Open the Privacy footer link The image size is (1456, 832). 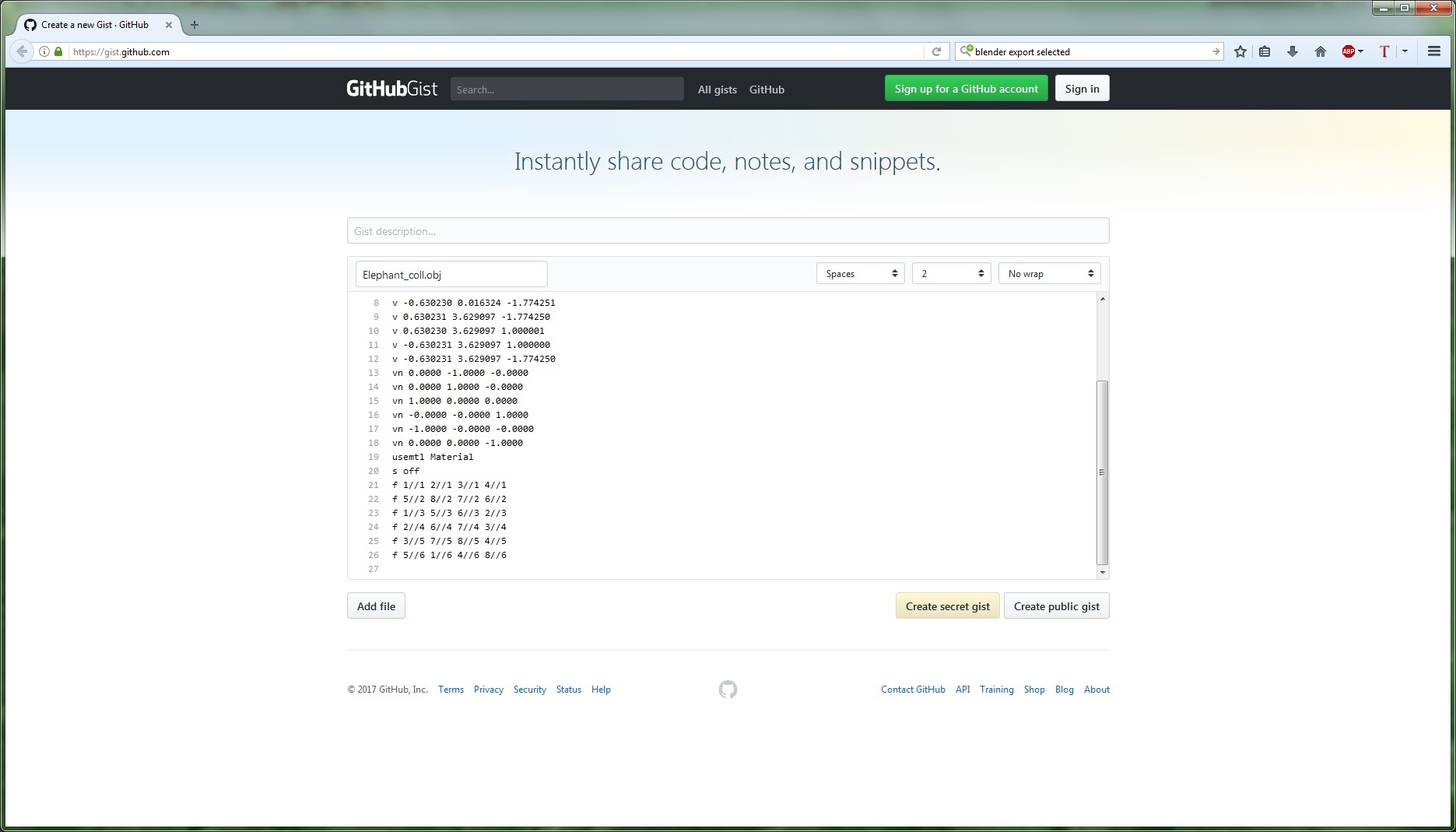[x=489, y=690]
